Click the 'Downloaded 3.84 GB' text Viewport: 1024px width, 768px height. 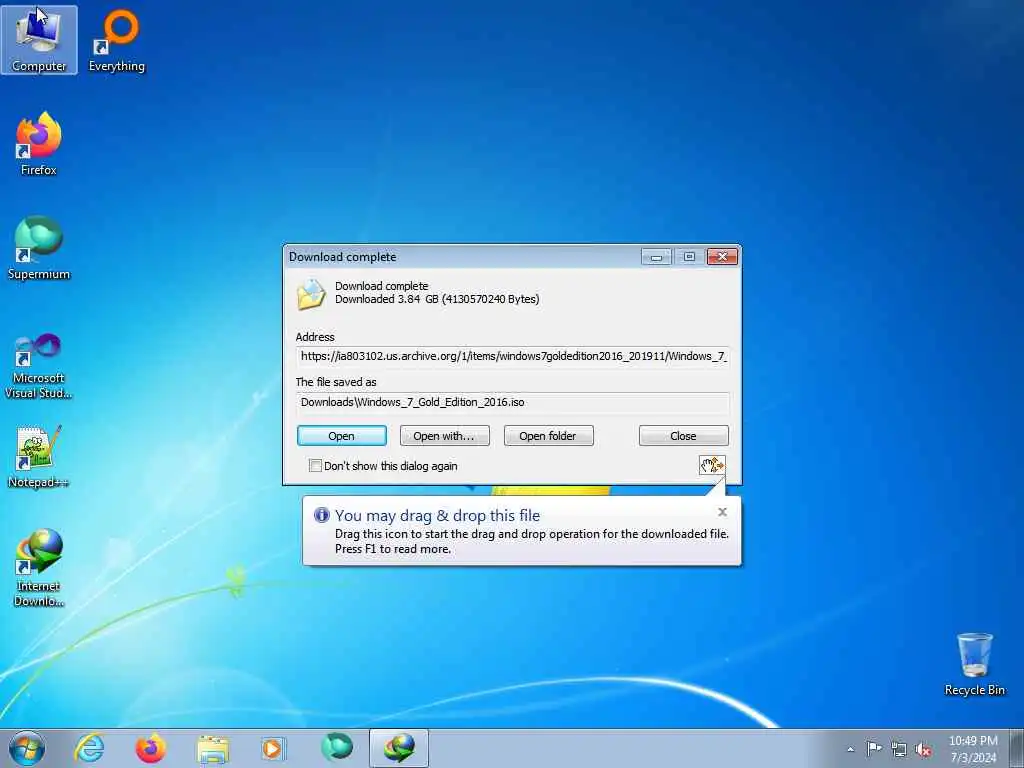[437, 300]
